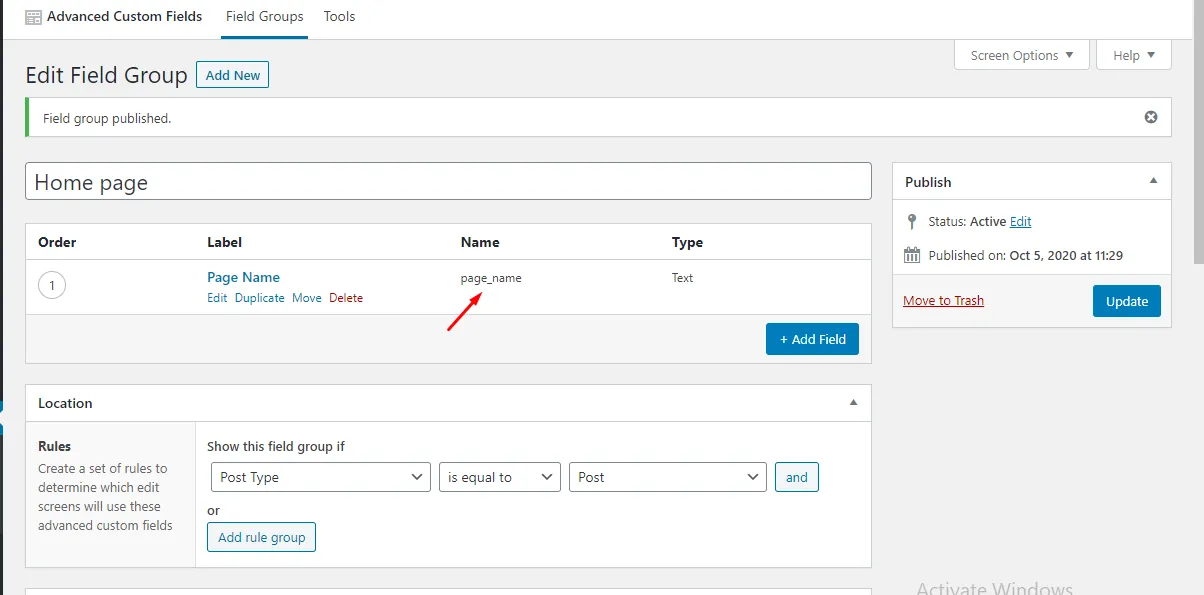This screenshot has height=595, width=1204.
Task: Click the calendar icon beside Published on date
Action: (x=911, y=254)
